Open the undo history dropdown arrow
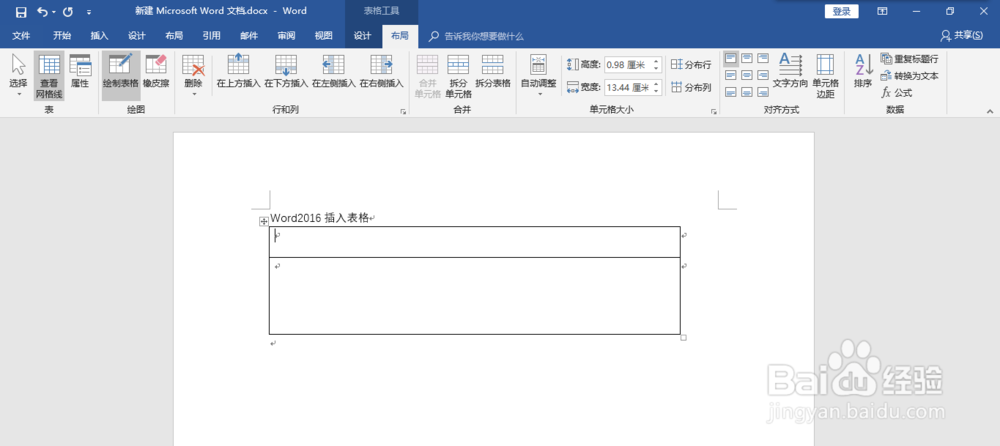The image size is (1000, 446). [x=54, y=11]
